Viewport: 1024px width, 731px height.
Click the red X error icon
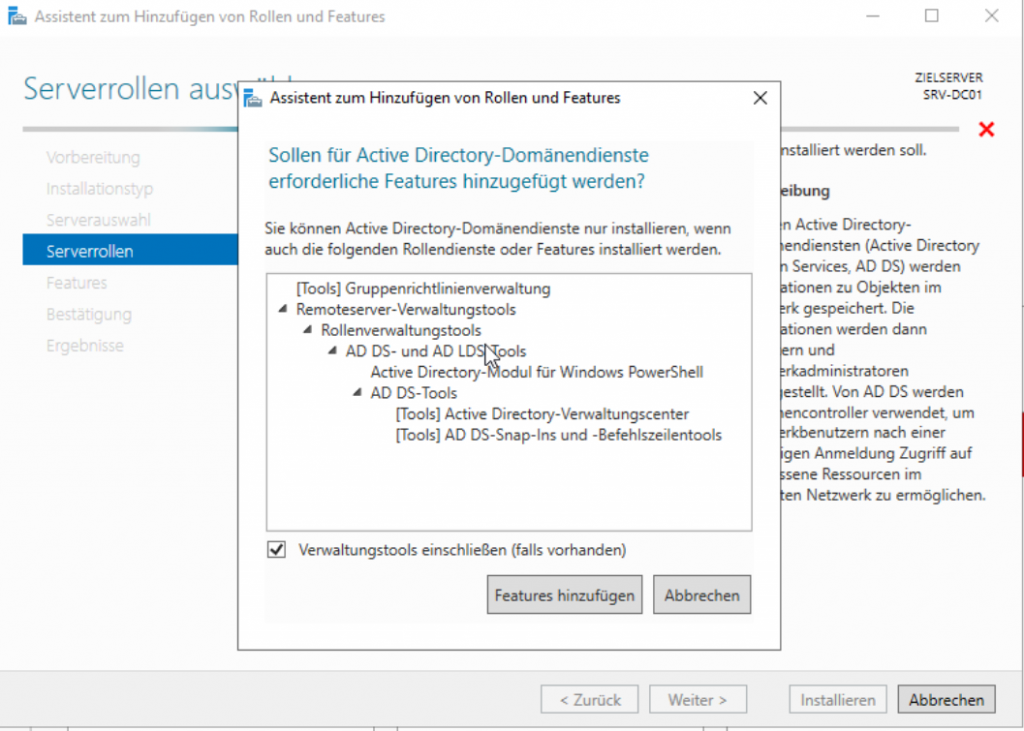(986, 129)
